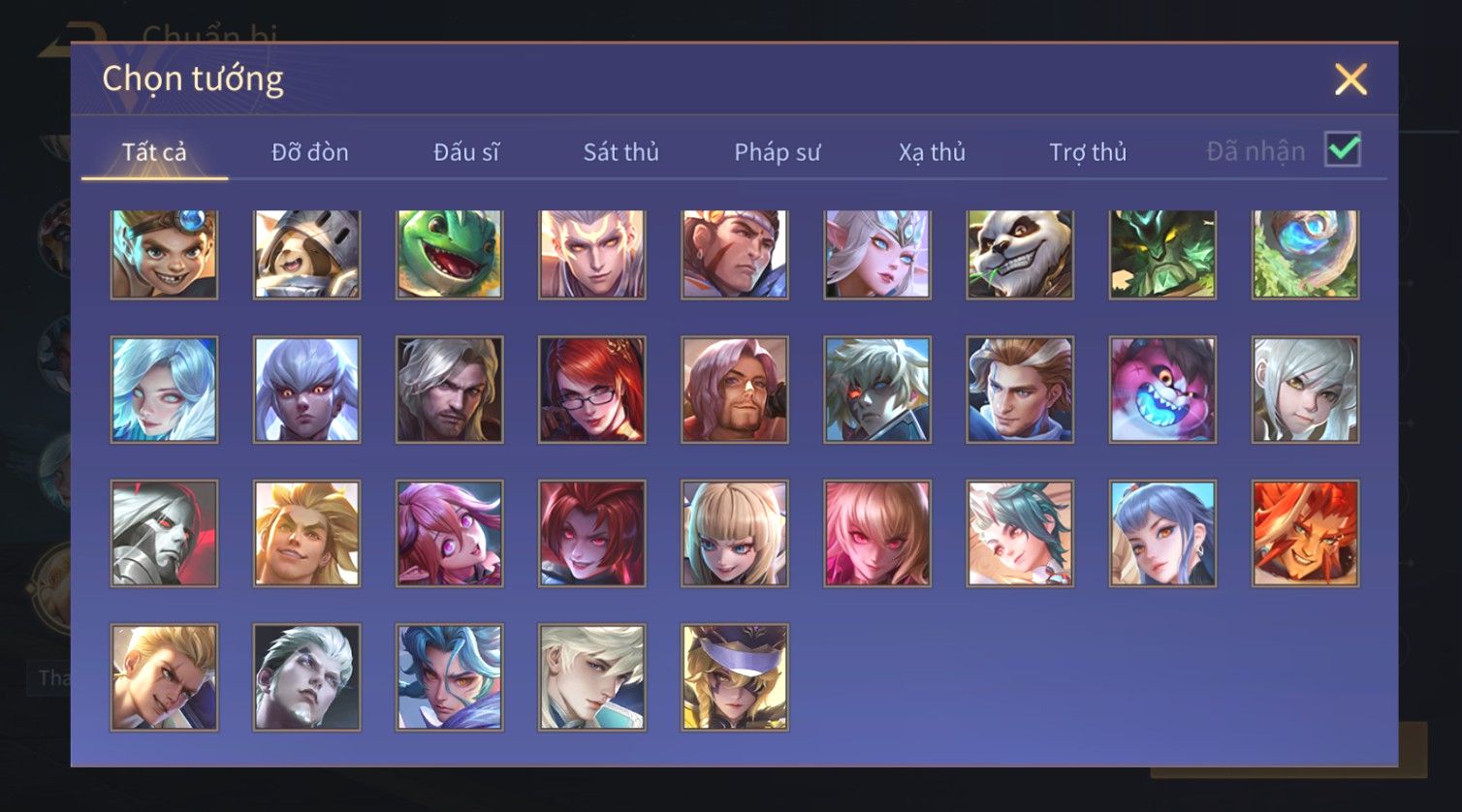Open the Trợ thủ tab
This screenshot has height=812, width=1462.
point(1088,152)
